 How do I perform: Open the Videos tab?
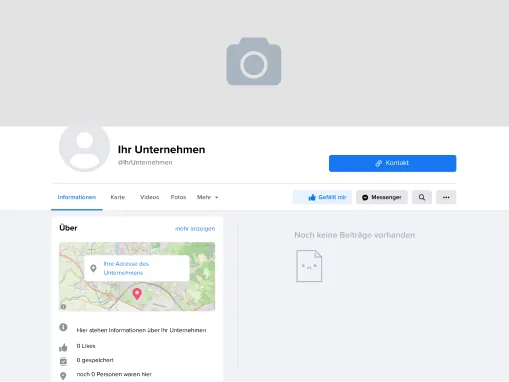point(149,197)
